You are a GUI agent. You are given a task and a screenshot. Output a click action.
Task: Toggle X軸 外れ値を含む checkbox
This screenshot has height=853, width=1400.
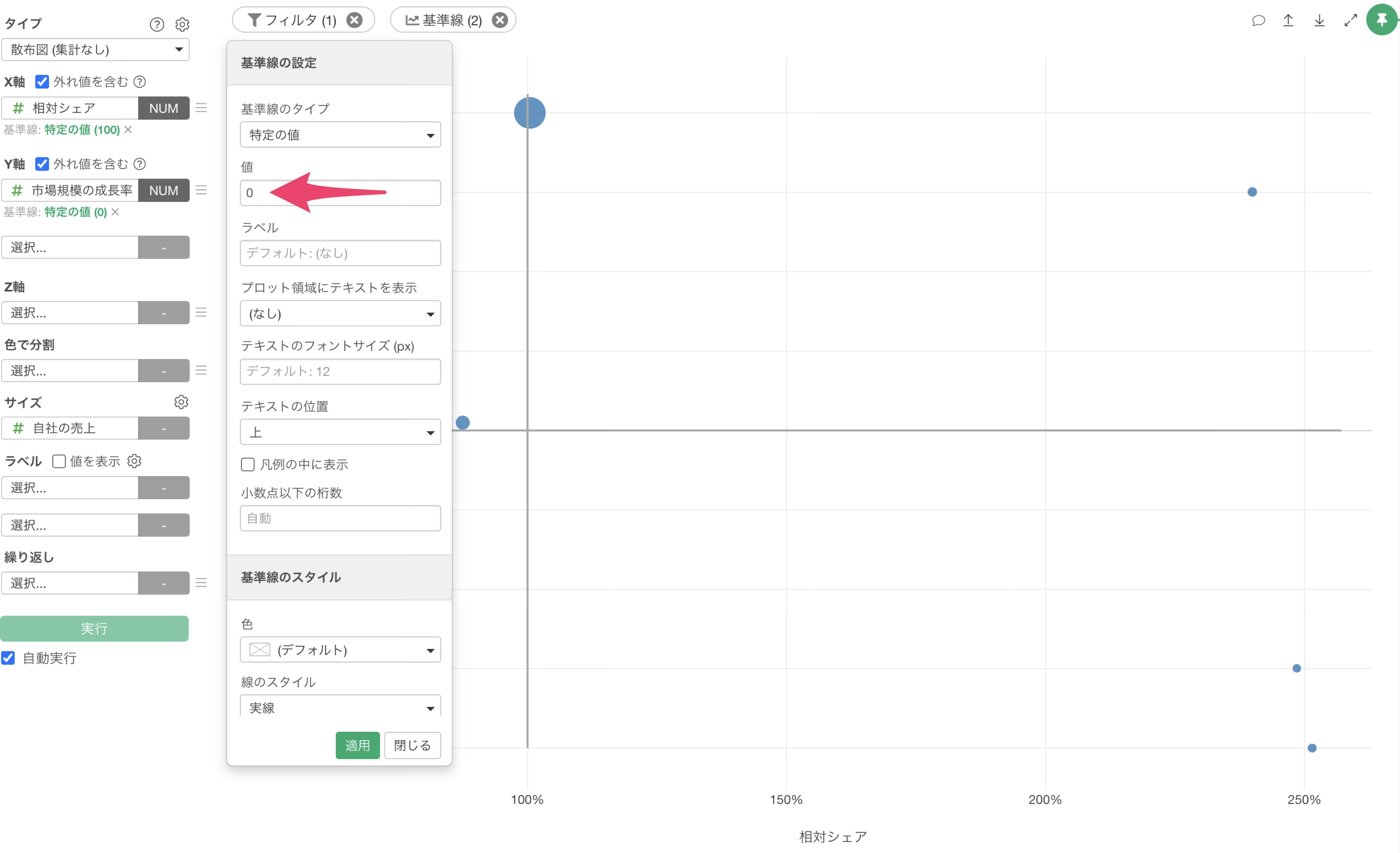pyautogui.click(x=42, y=81)
